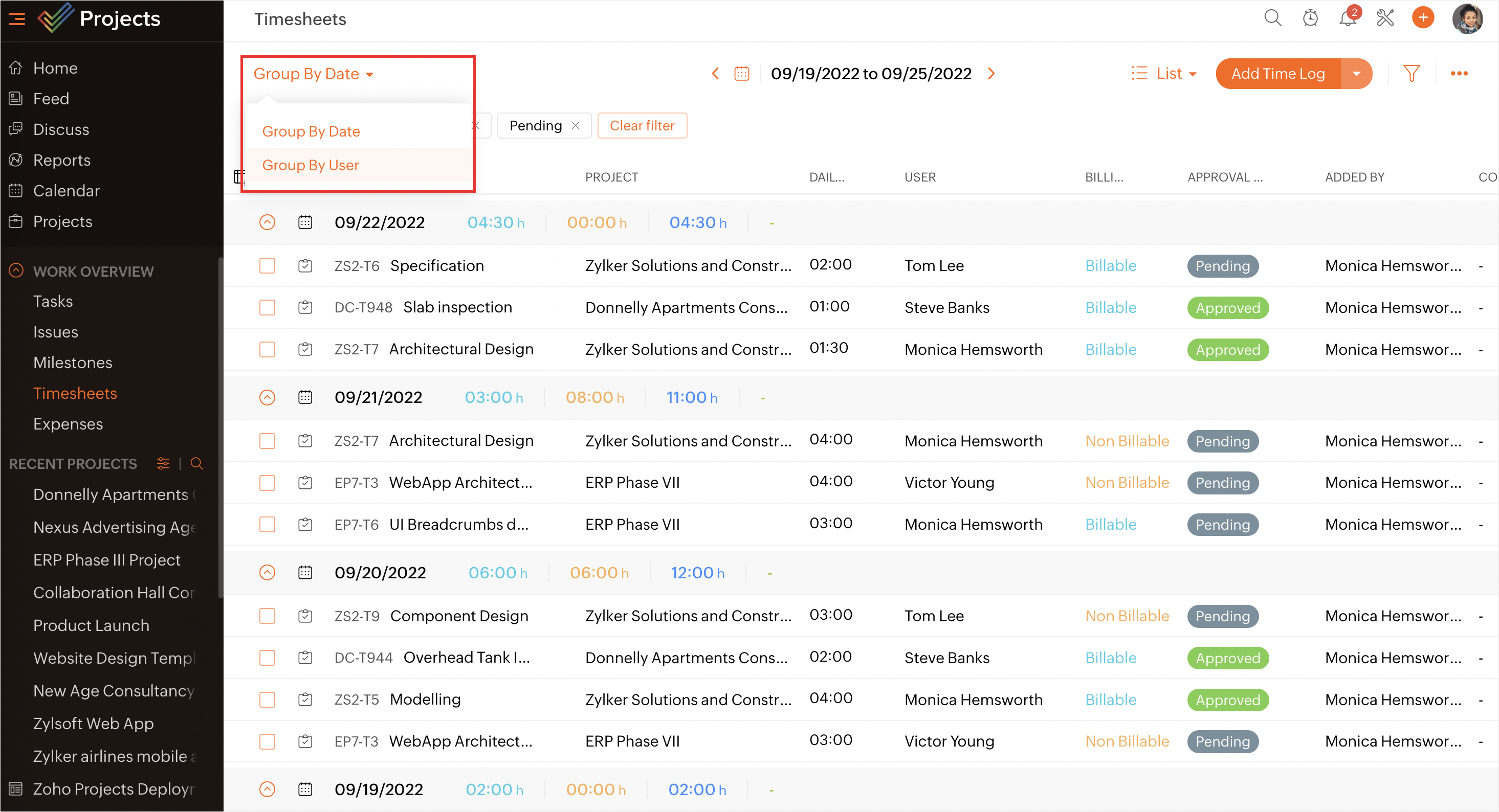Select checkbox for Modelling log
Viewport: 1499px width, 812px height.
(x=267, y=700)
